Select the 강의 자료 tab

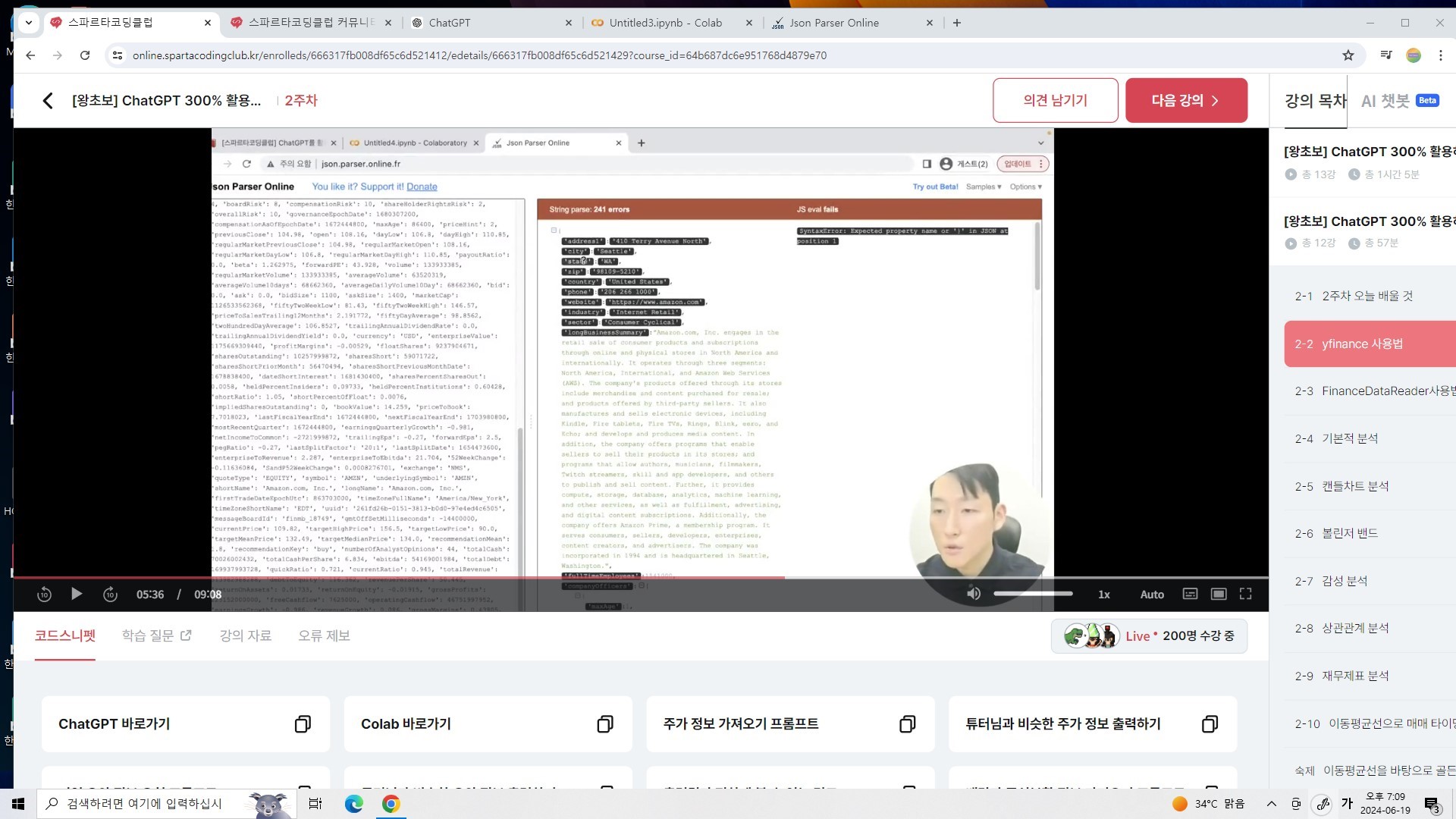tap(246, 635)
